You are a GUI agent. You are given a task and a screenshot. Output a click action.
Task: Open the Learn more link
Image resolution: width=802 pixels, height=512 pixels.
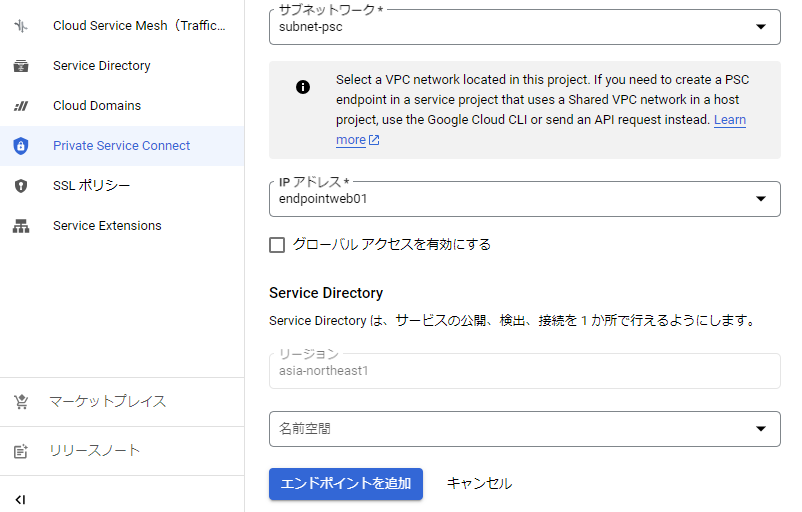click(x=729, y=120)
